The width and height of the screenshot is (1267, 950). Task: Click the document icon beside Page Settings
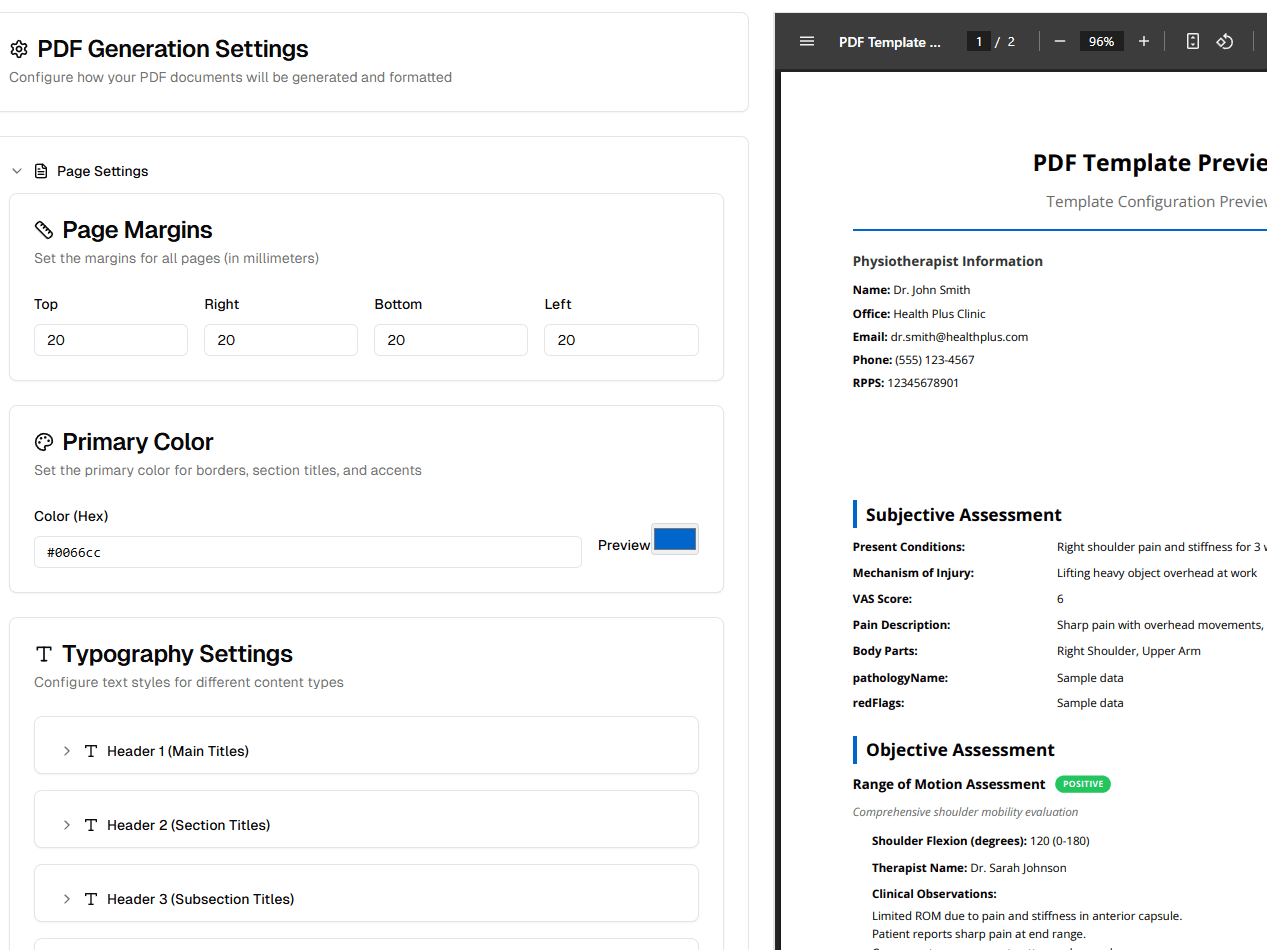40,170
